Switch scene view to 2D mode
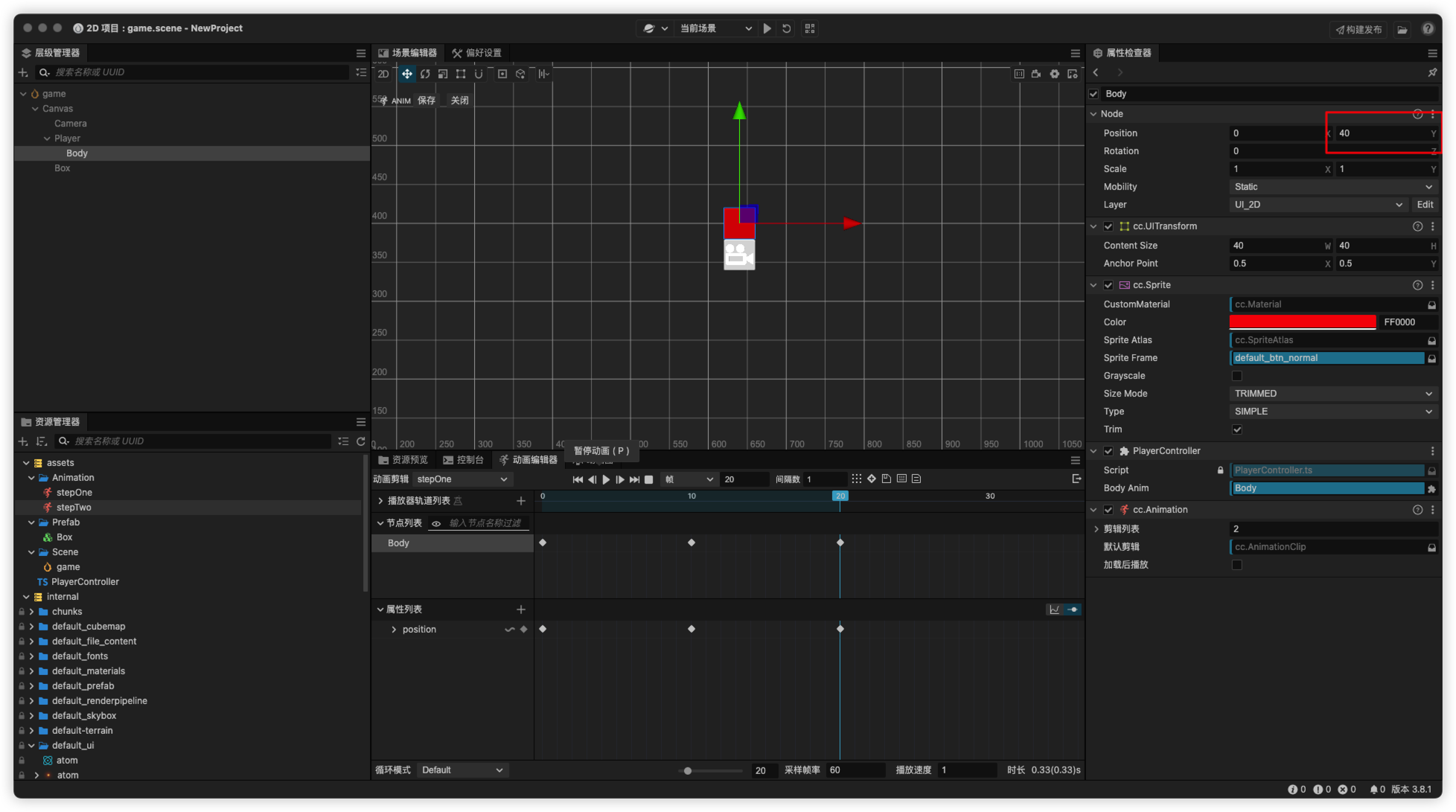Image resolution: width=1456 pixels, height=812 pixels. [383, 74]
